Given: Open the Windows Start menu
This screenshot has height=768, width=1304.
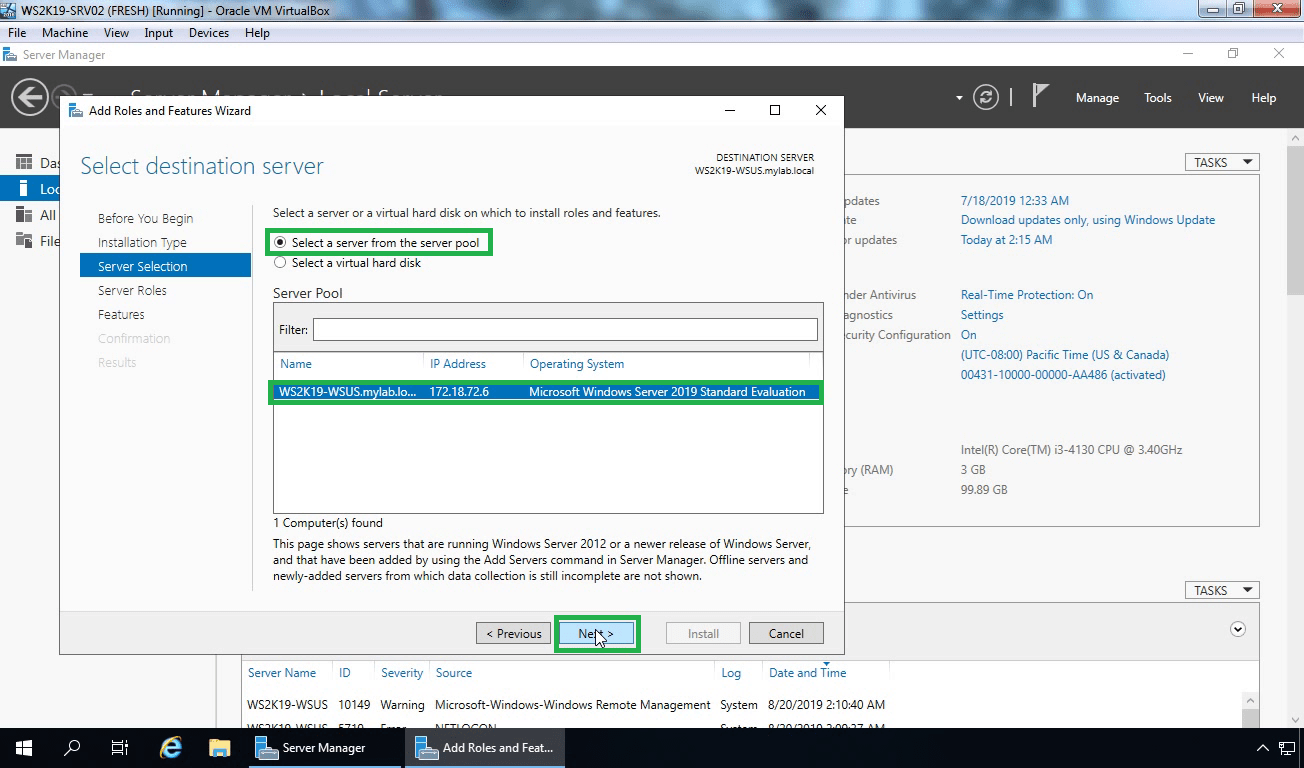Looking at the screenshot, I should [x=24, y=748].
